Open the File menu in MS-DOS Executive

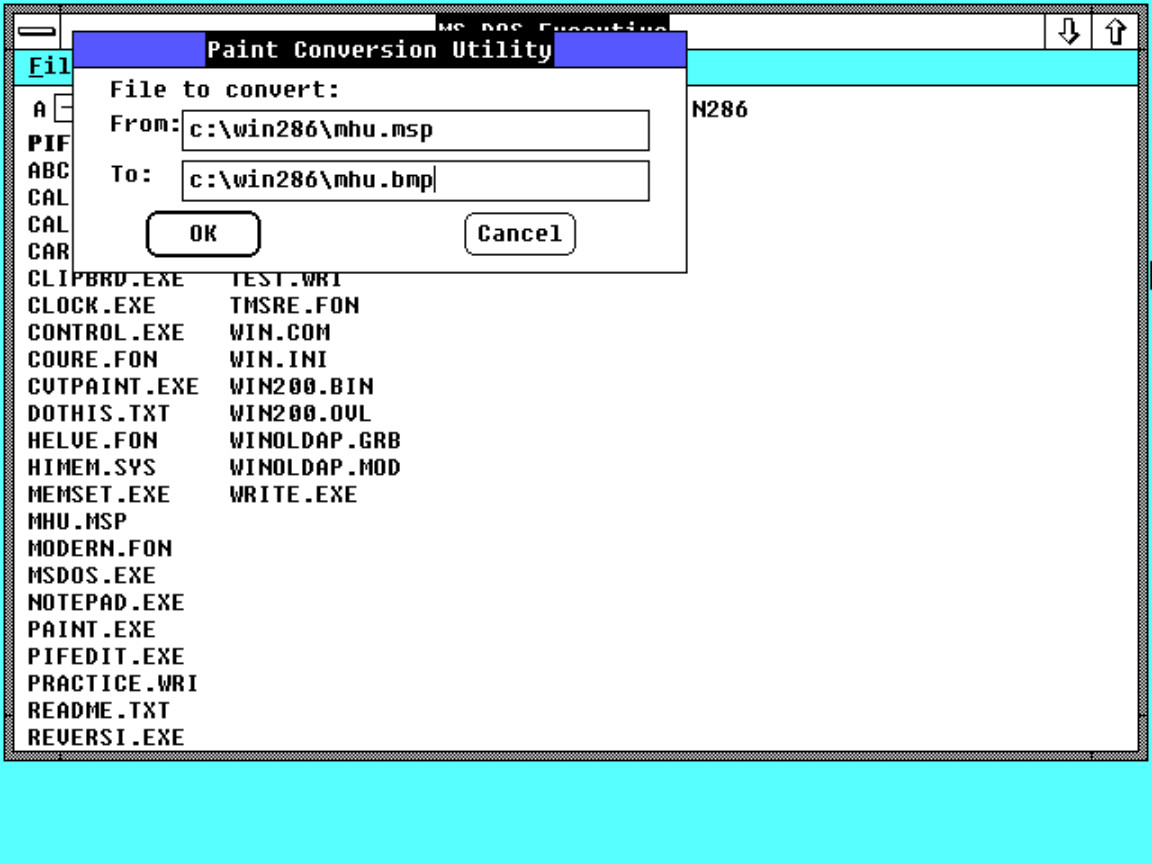point(49,67)
